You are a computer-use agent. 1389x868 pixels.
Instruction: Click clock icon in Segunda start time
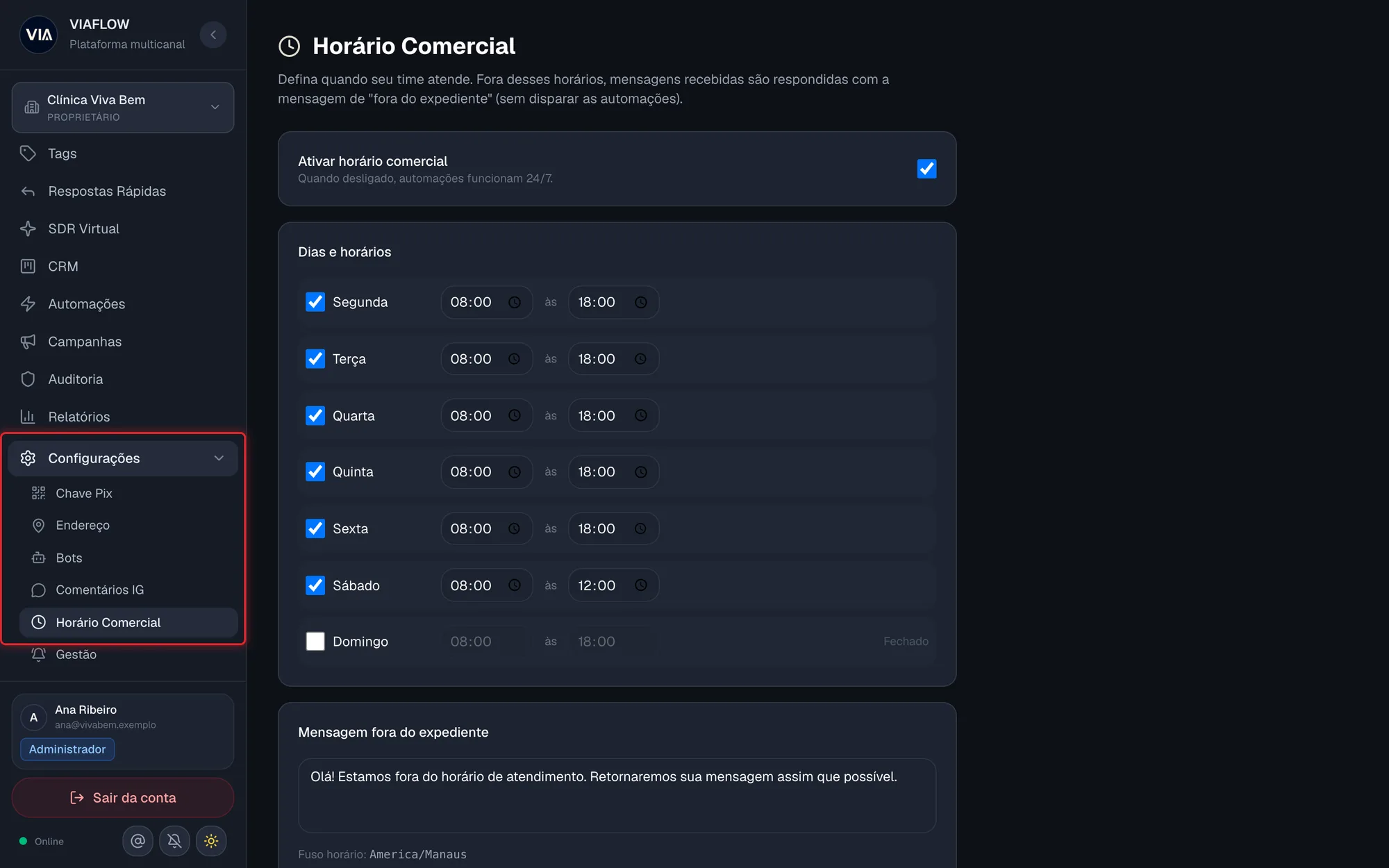(x=515, y=302)
